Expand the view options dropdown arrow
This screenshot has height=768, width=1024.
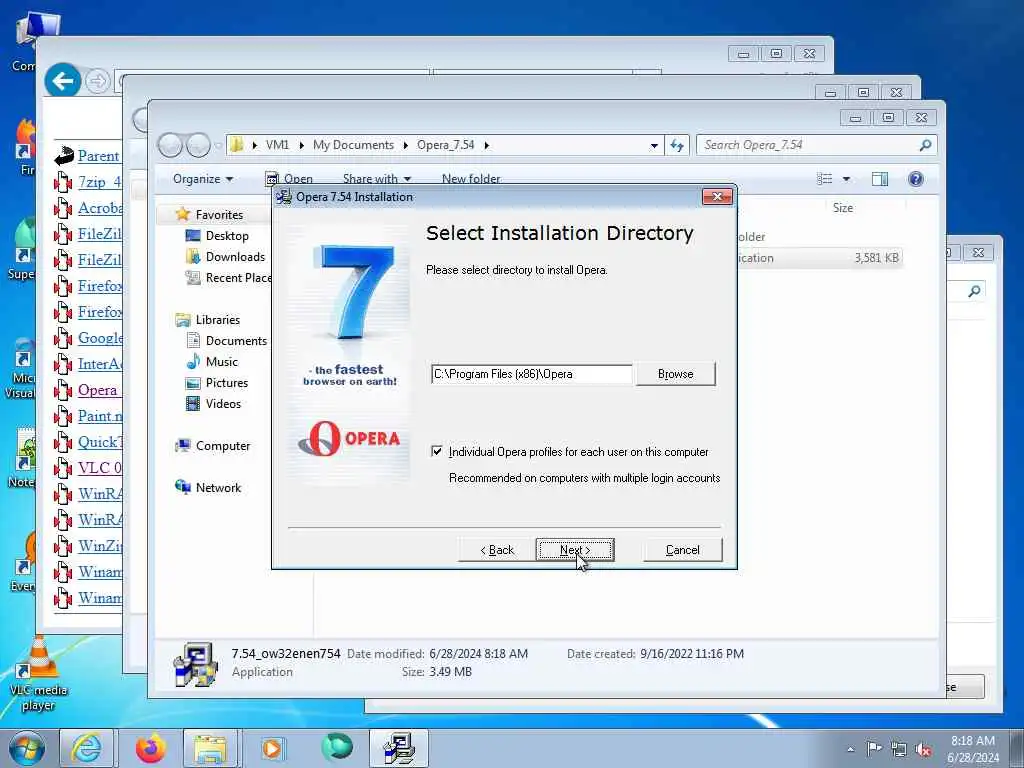[x=846, y=179]
